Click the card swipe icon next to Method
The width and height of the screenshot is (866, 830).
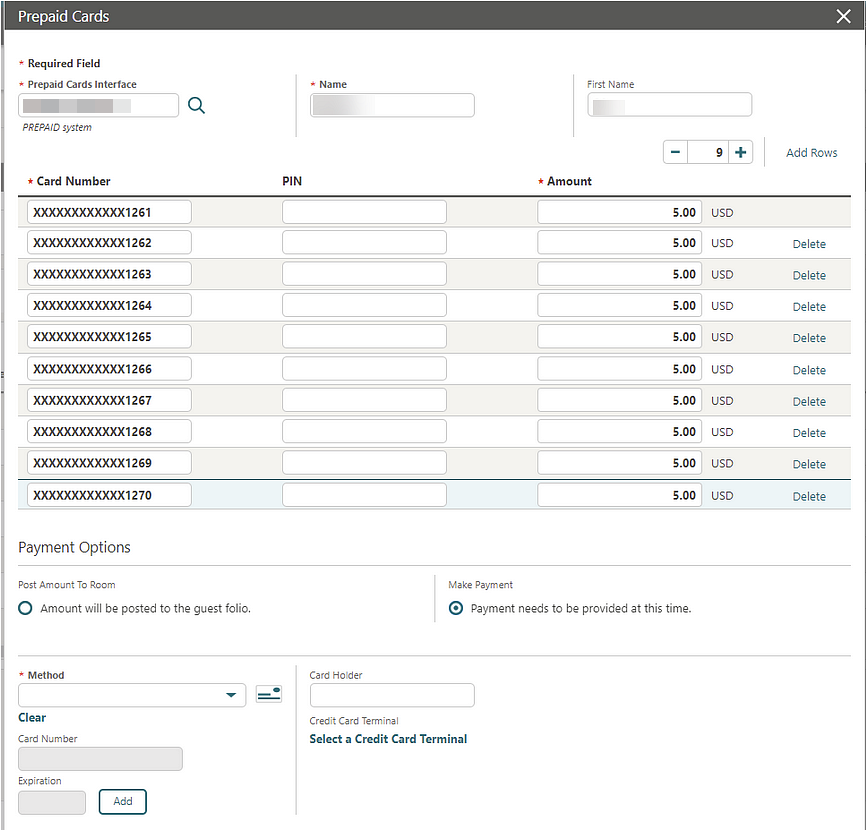click(x=269, y=694)
